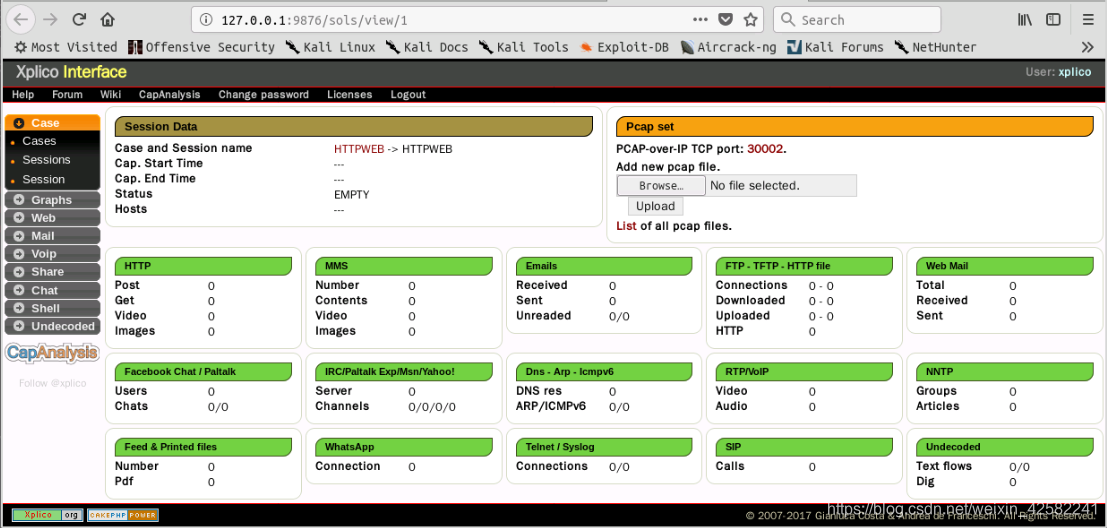Viewport: 1107px width, 528px height.
Task: Click the Dns - Arp - Icmpv6 header
Action: click(604, 371)
